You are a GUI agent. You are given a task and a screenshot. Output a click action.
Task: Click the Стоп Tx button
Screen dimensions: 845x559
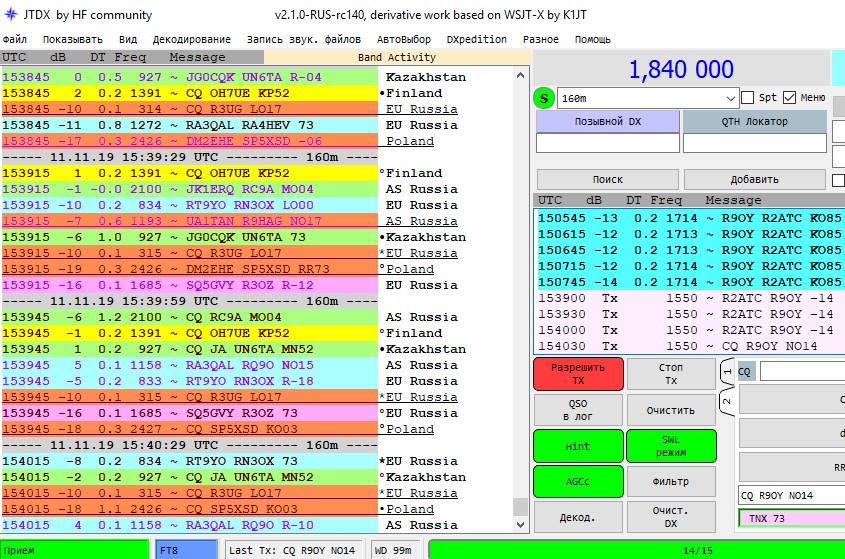click(x=670, y=374)
